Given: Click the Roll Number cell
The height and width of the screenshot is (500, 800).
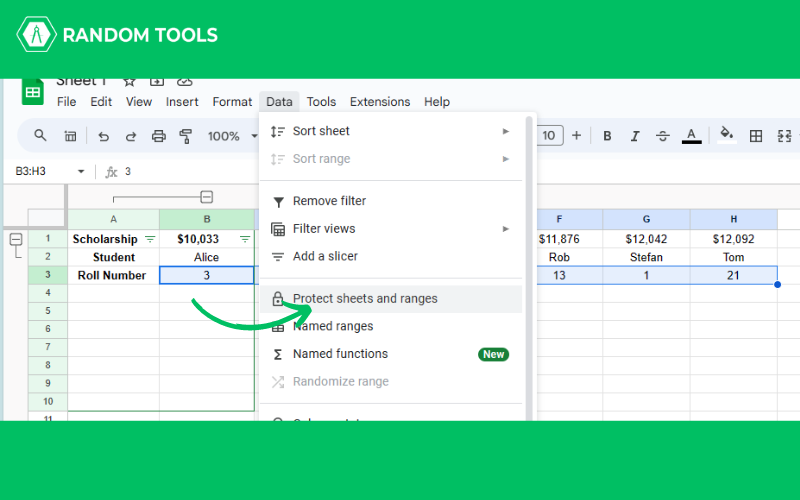Looking at the screenshot, I should 113,276.
